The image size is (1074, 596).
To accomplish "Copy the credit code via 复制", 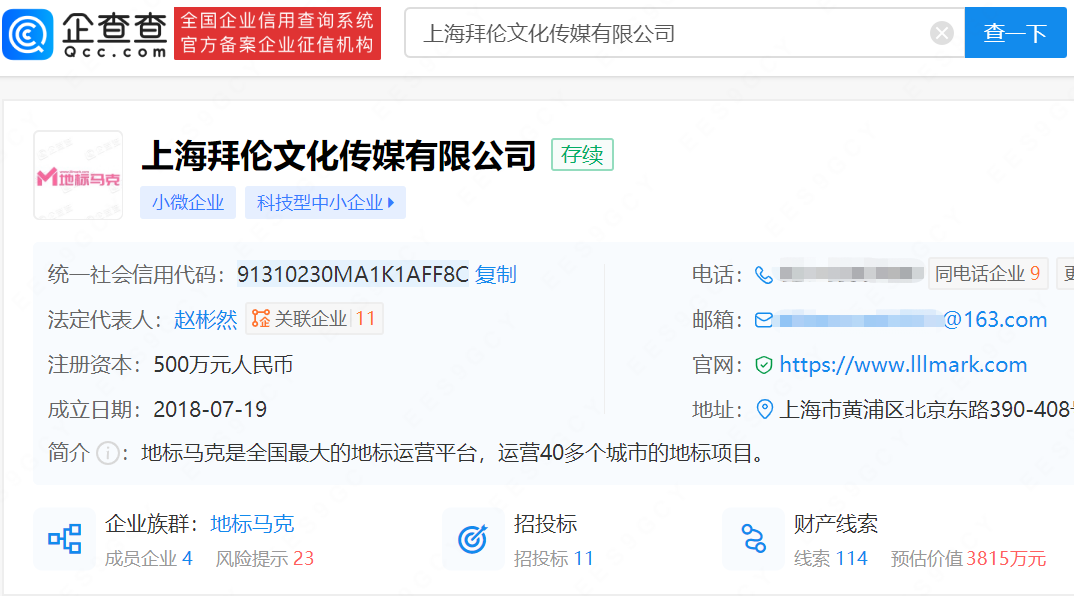I will pyautogui.click(x=496, y=275).
